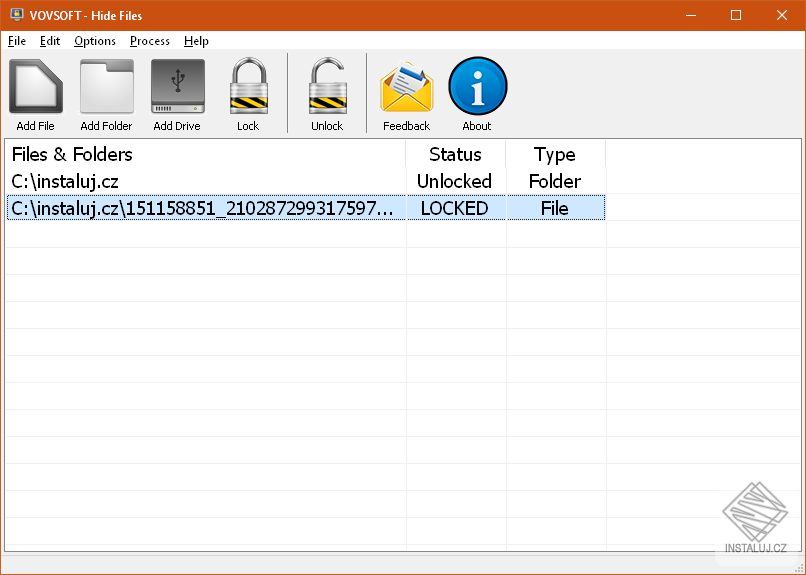Click the Folder type cell

coord(555,181)
